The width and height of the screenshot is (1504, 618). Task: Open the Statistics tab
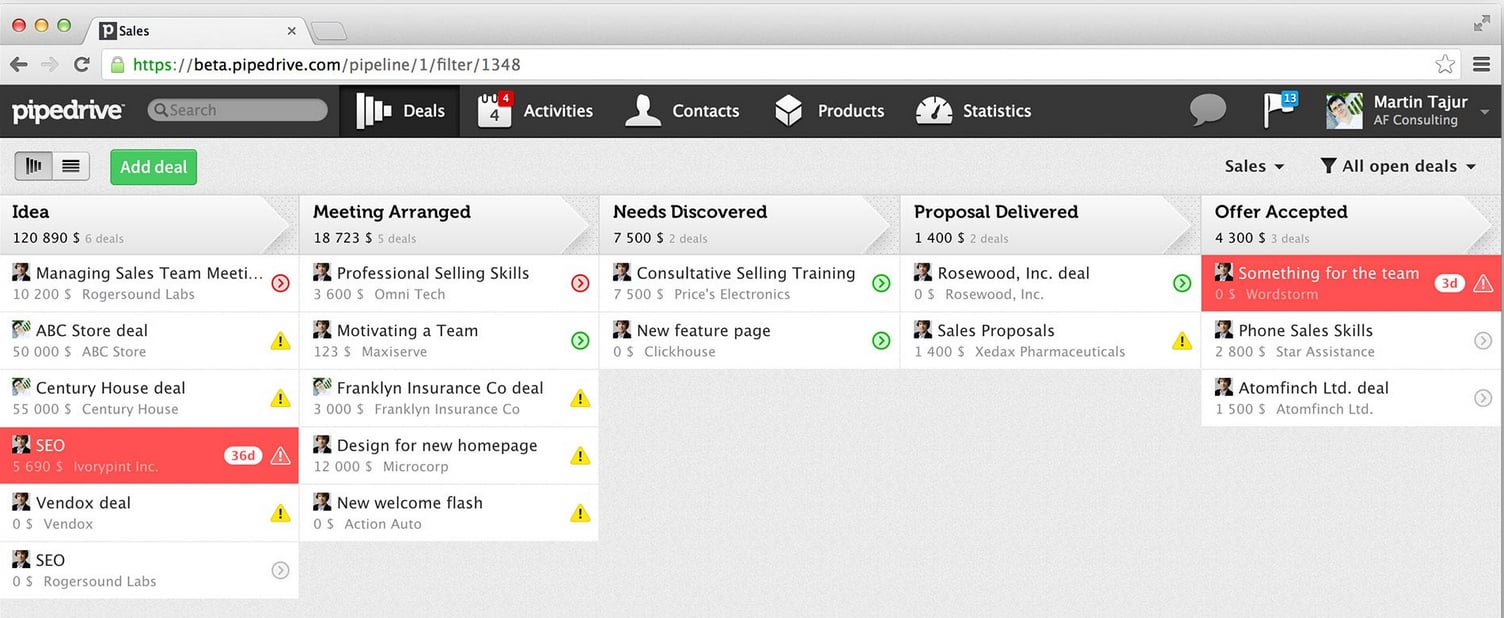coord(973,111)
